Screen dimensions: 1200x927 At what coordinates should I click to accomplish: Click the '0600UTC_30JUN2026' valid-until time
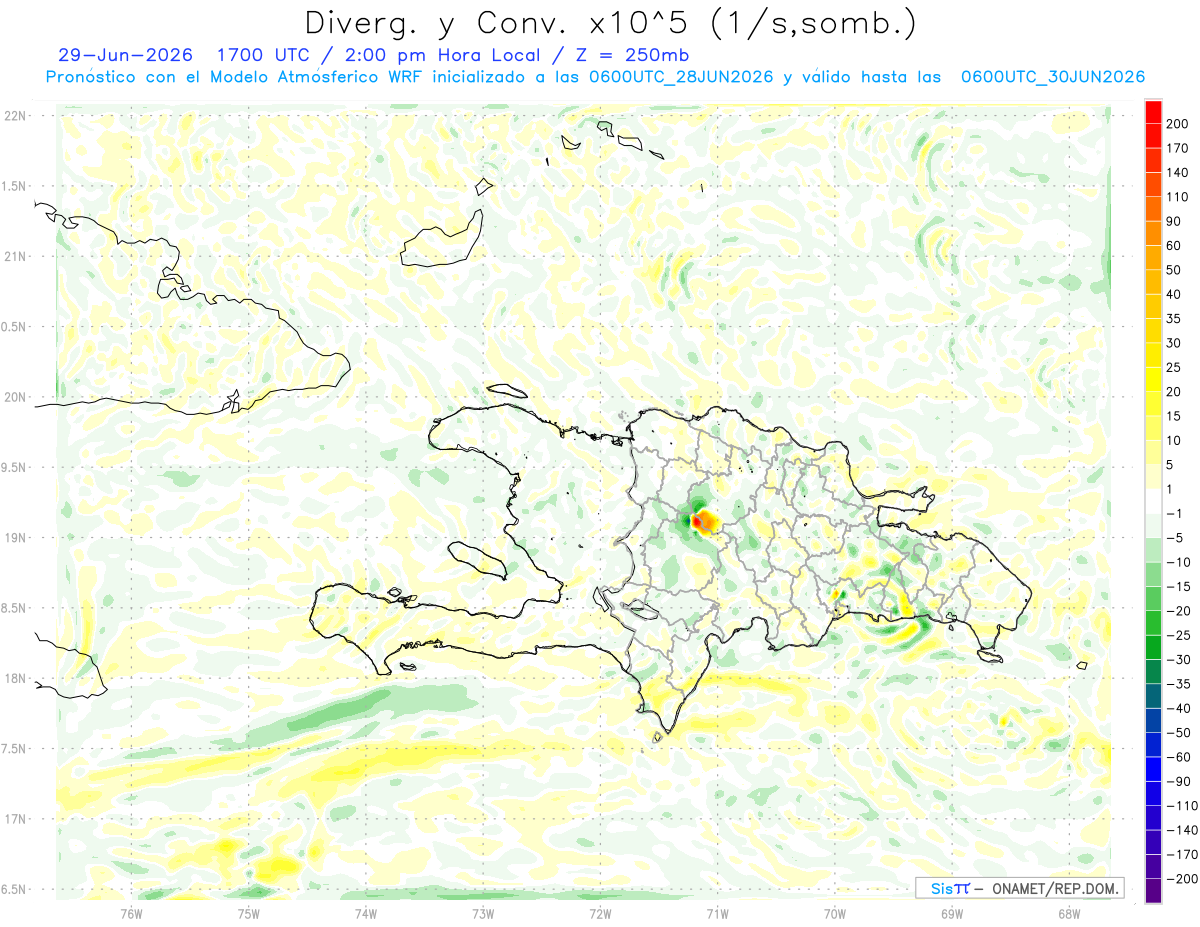(x=1052, y=76)
